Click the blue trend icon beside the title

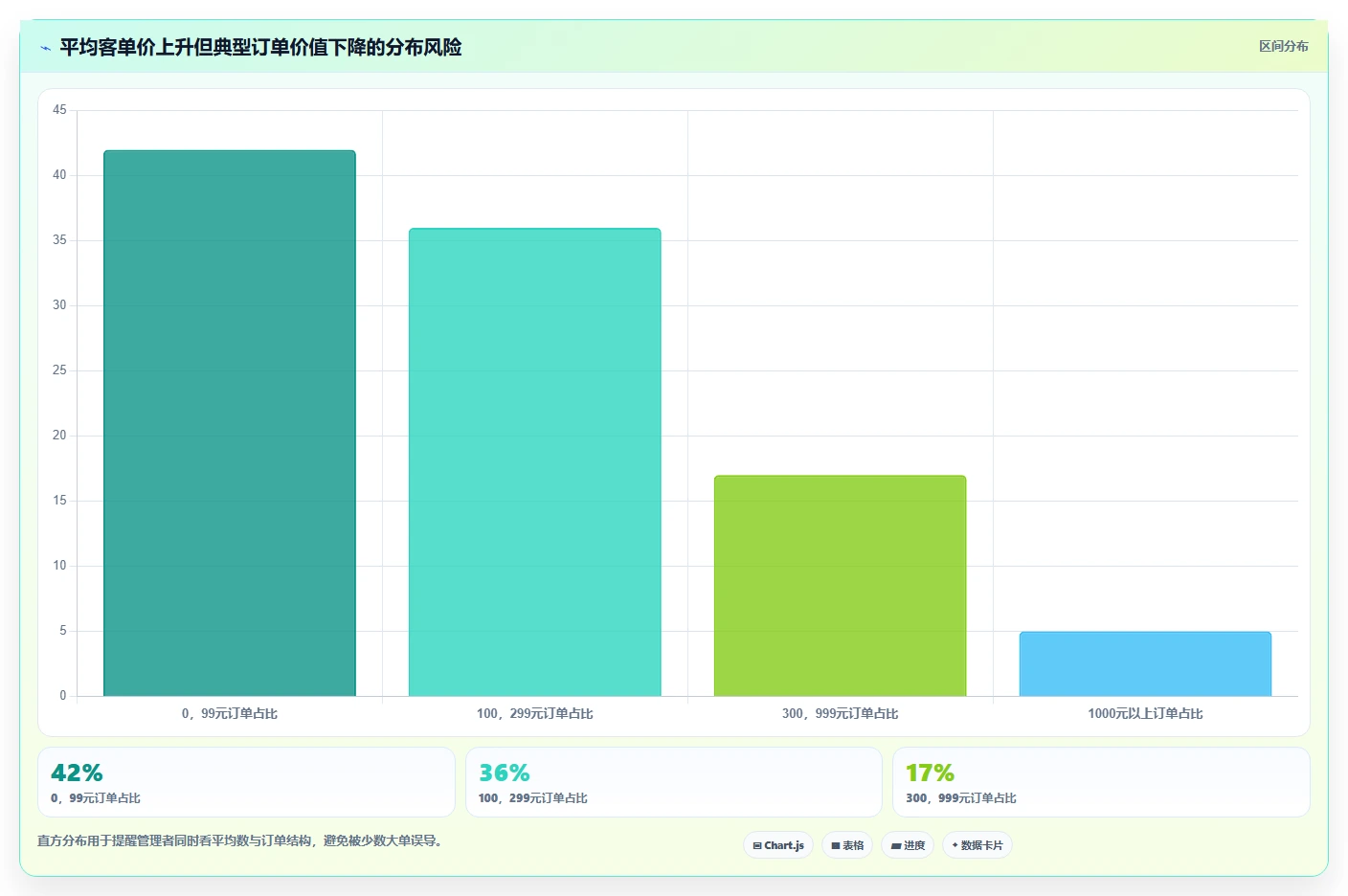45,48
